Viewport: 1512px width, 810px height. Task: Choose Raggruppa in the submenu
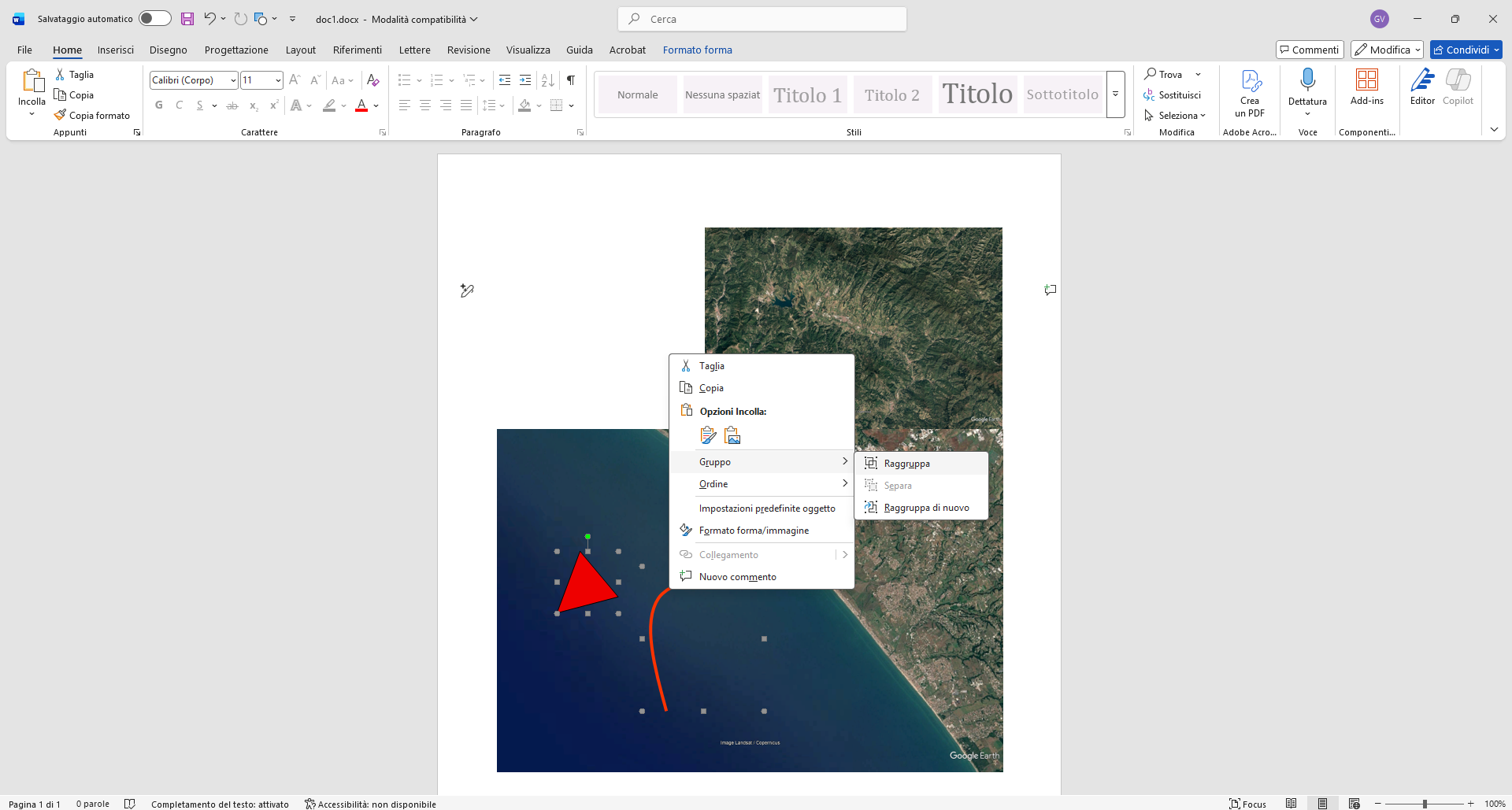click(921, 464)
